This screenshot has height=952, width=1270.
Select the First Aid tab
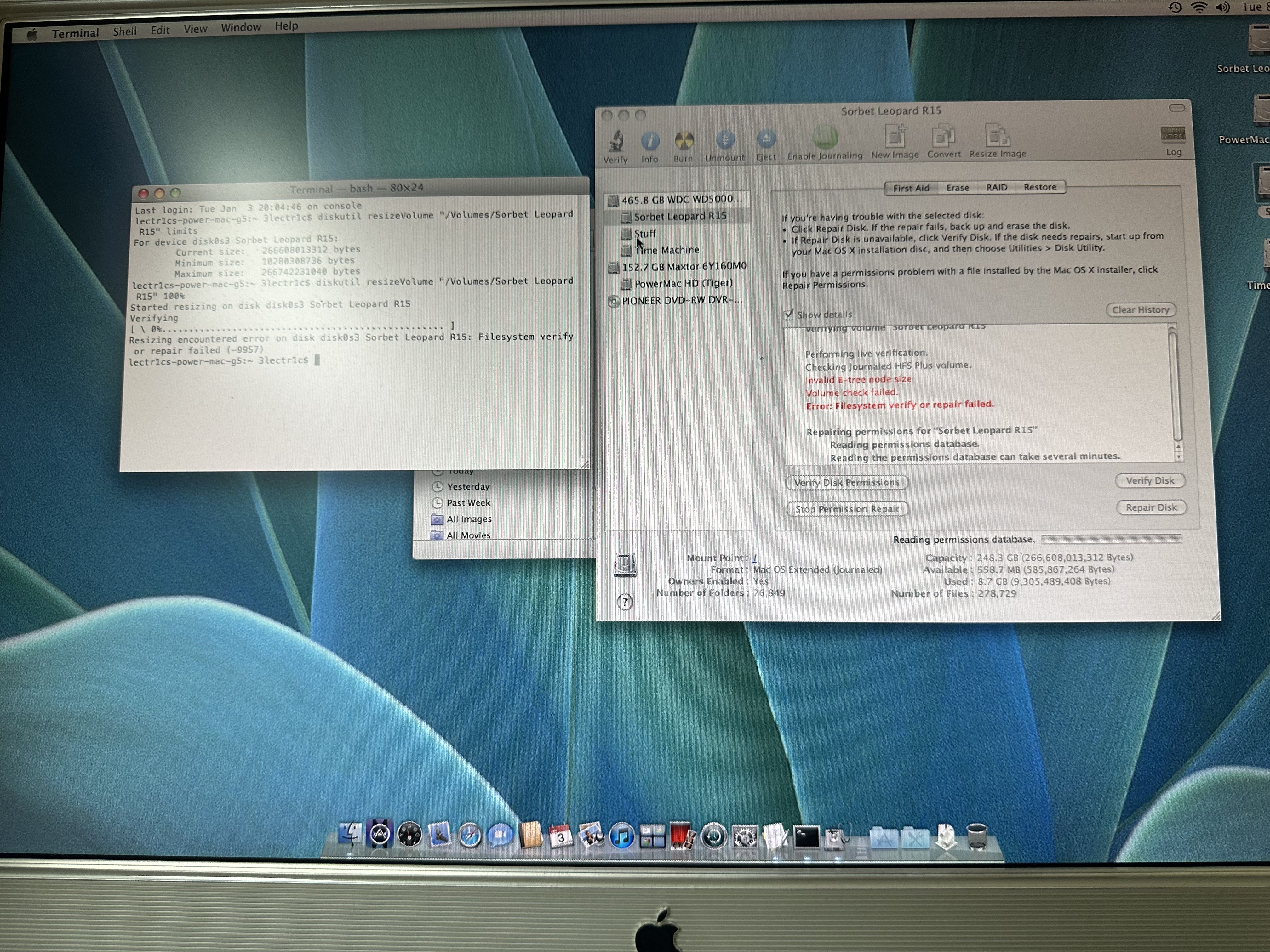click(x=911, y=188)
